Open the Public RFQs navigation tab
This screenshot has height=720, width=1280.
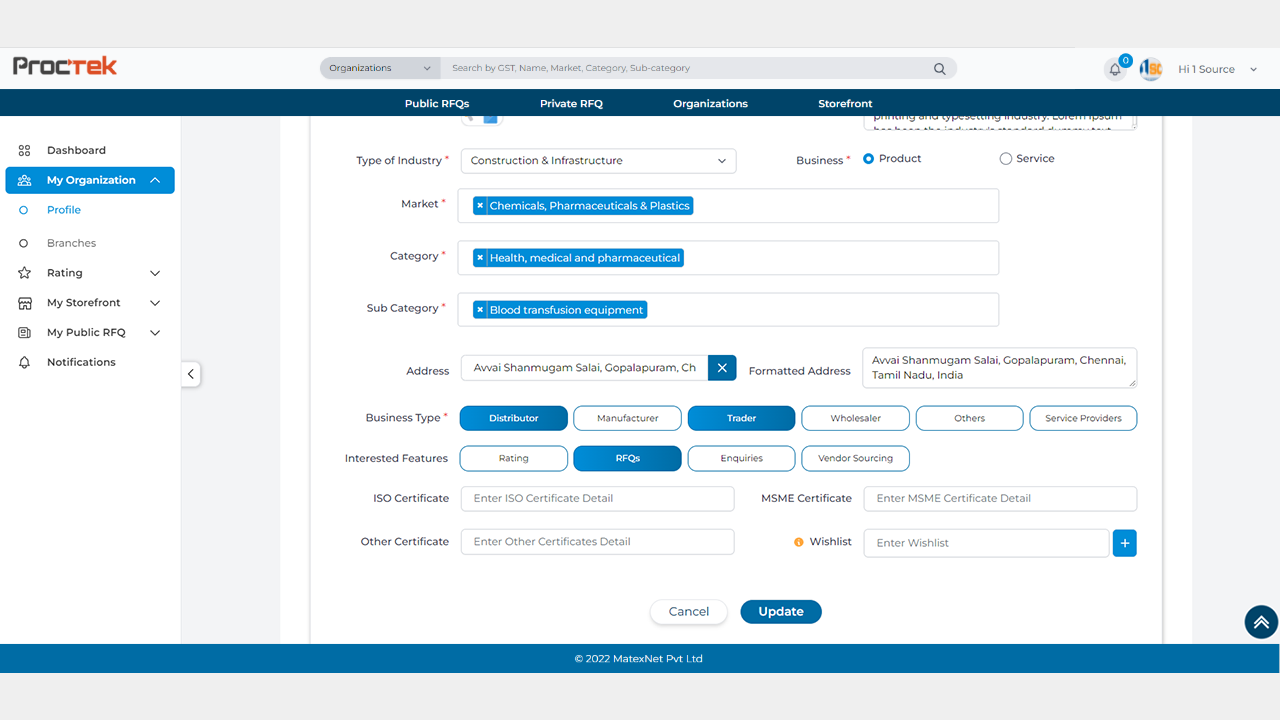pyautogui.click(x=437, y=104)
